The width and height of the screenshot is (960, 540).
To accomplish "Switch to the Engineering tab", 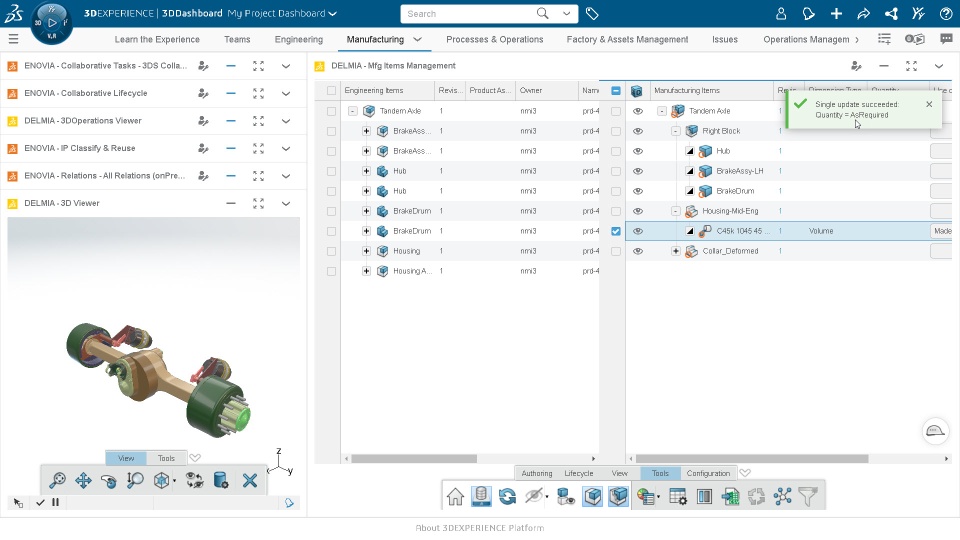I will (x=299, y=39).
